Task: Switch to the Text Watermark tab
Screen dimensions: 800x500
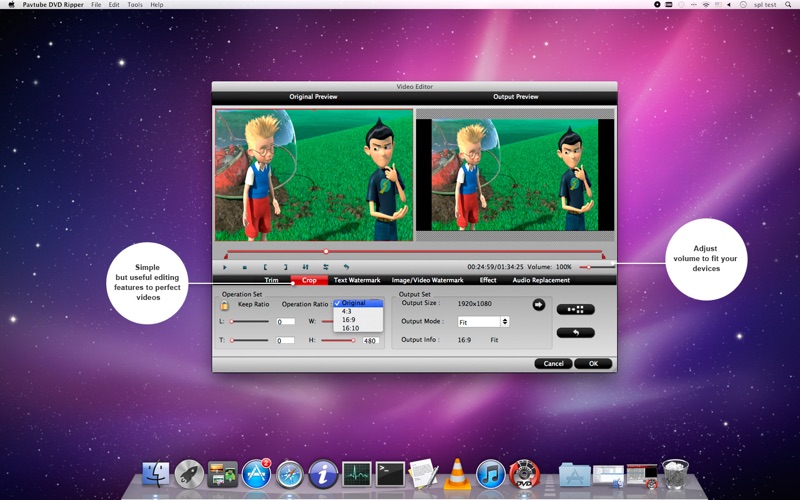Action: point(357,280)
